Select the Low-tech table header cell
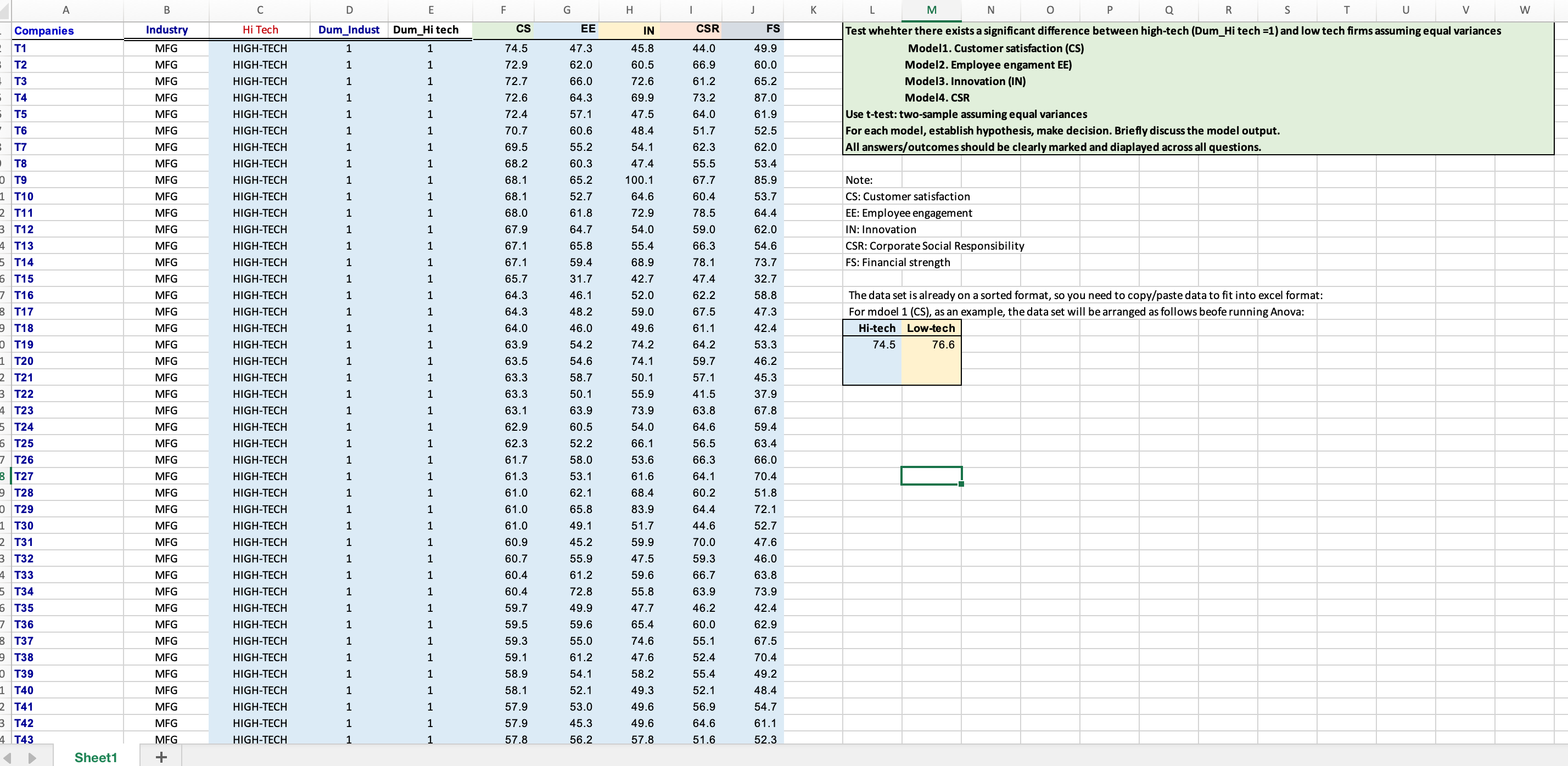 pos(930,328)
